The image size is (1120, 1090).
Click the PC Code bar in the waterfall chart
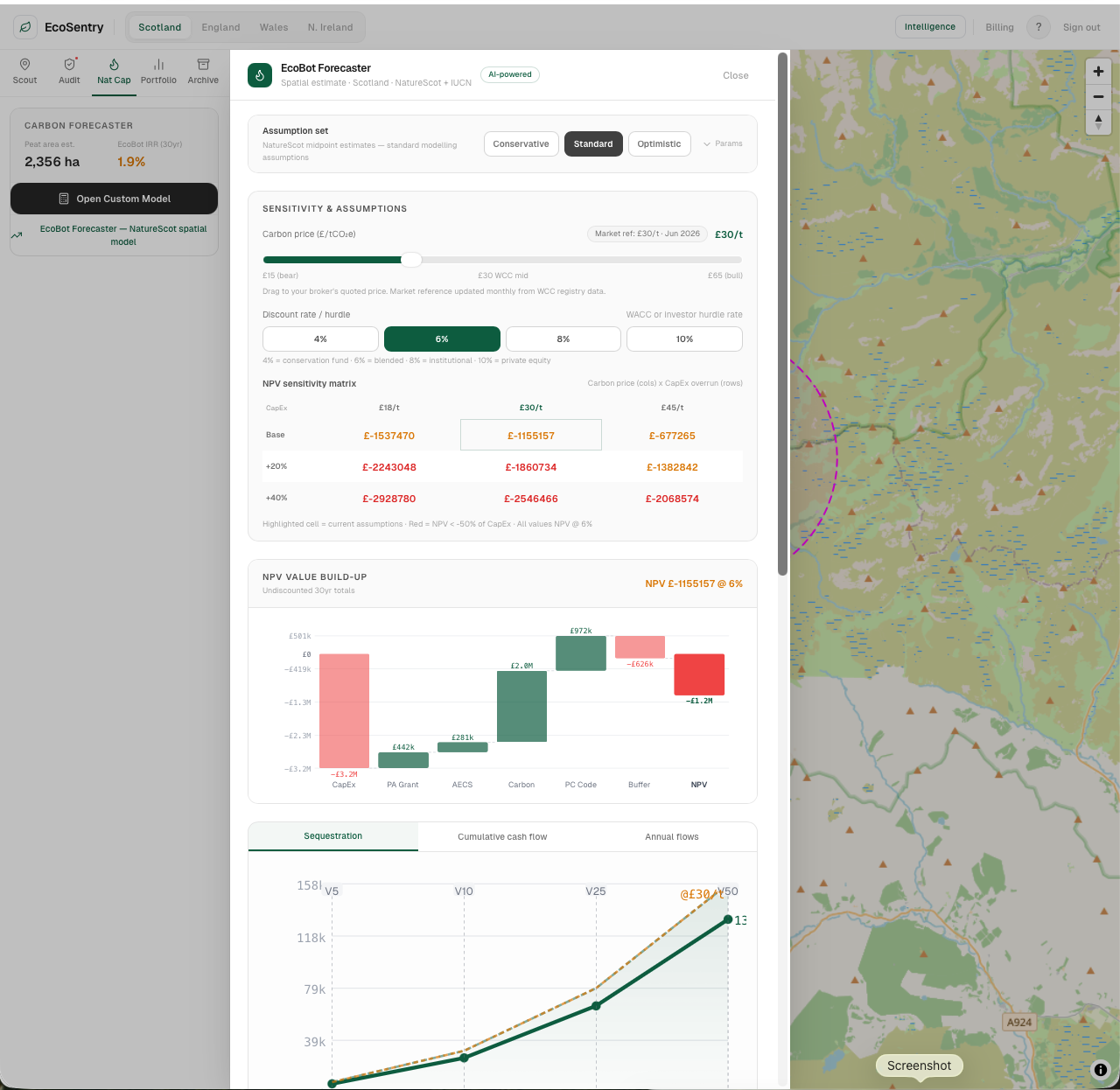pyautogui.click(x=581, y=653)
